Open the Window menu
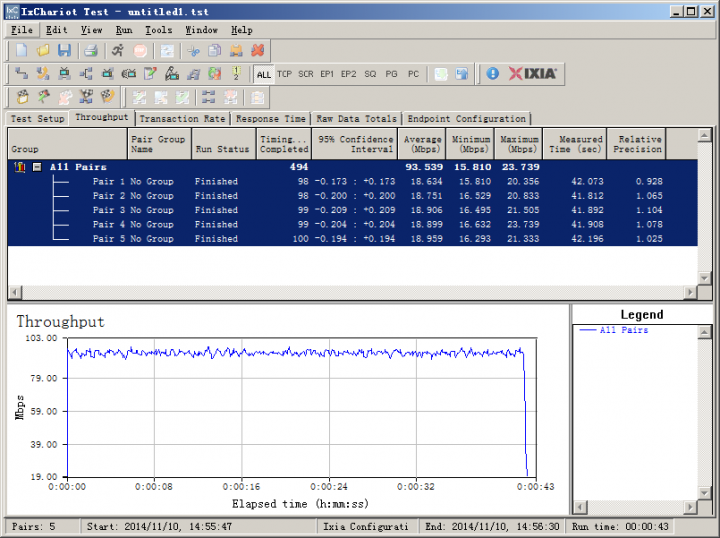The width and height of the screenshot is (720, 538). (x=201, y=30)
